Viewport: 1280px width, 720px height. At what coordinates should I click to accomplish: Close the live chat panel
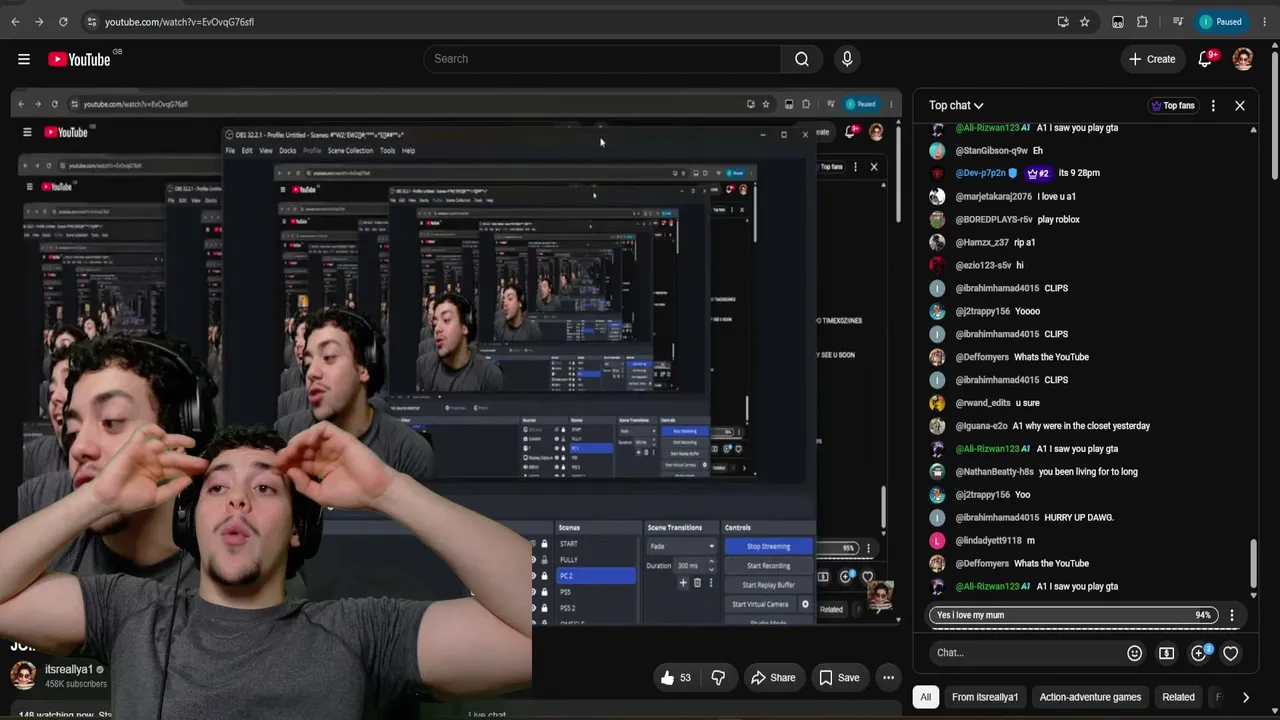coord(1240,105)
